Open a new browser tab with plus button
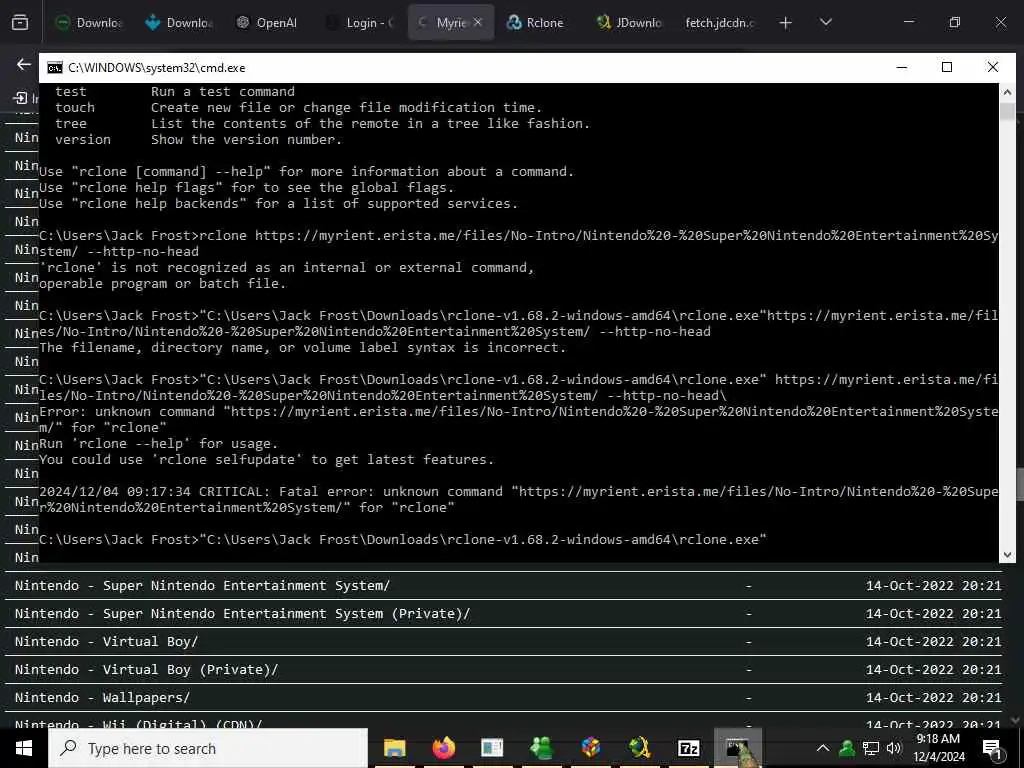This screenshot has height=768, width=1024. tap(786, 23)
